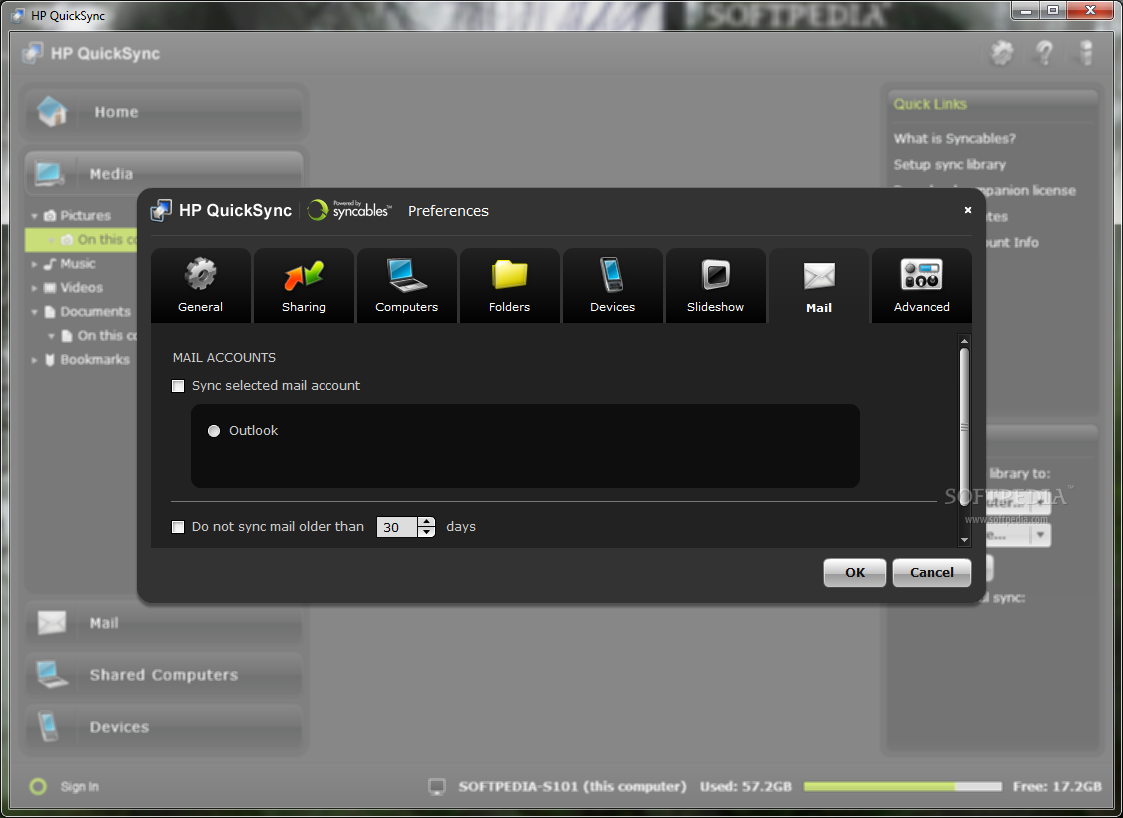This screenshot has height=818, width=1123.
Task: Click the preferences scrollbar down arrow
Action: [x=964, y=539]
